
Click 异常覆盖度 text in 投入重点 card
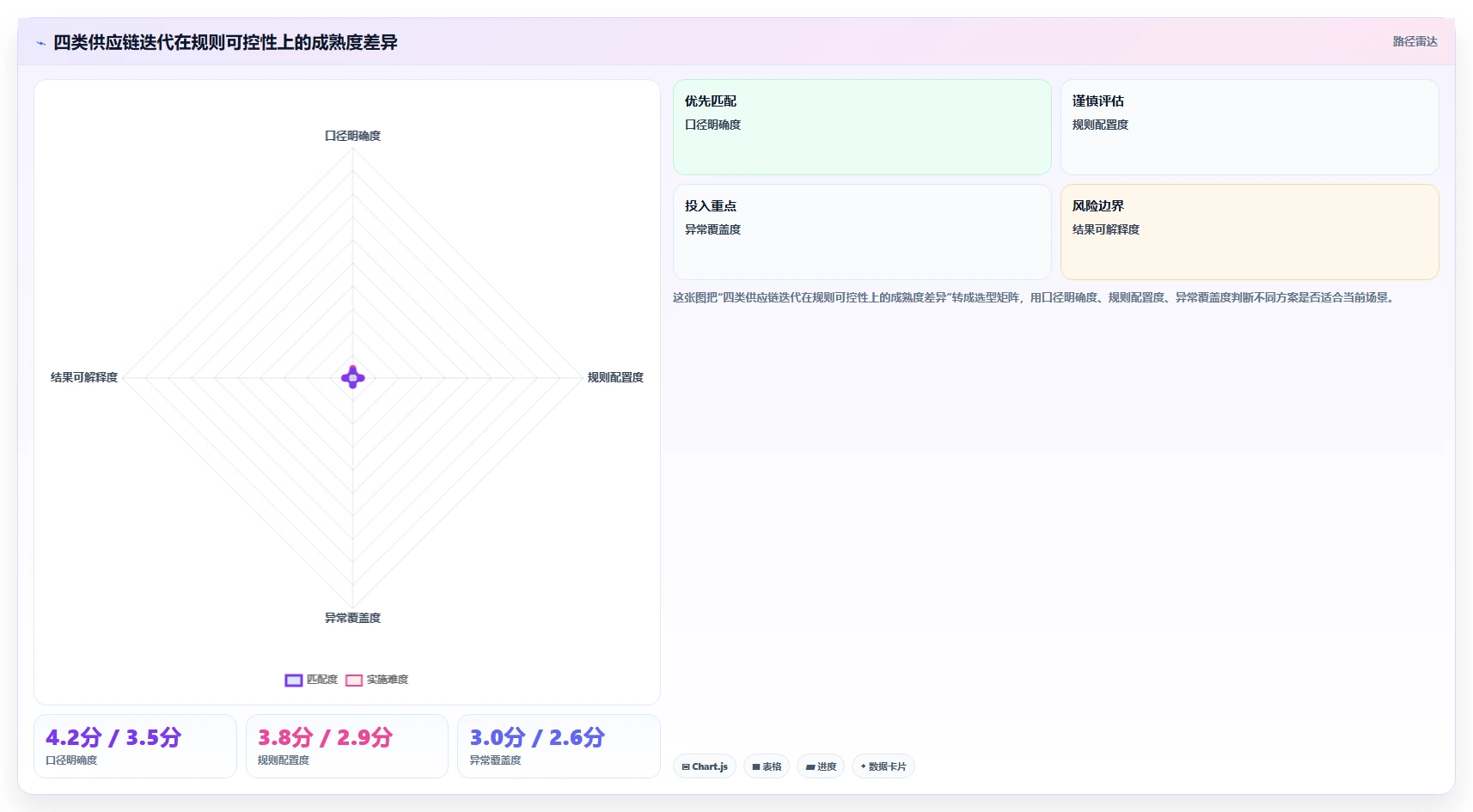(712, 229)
